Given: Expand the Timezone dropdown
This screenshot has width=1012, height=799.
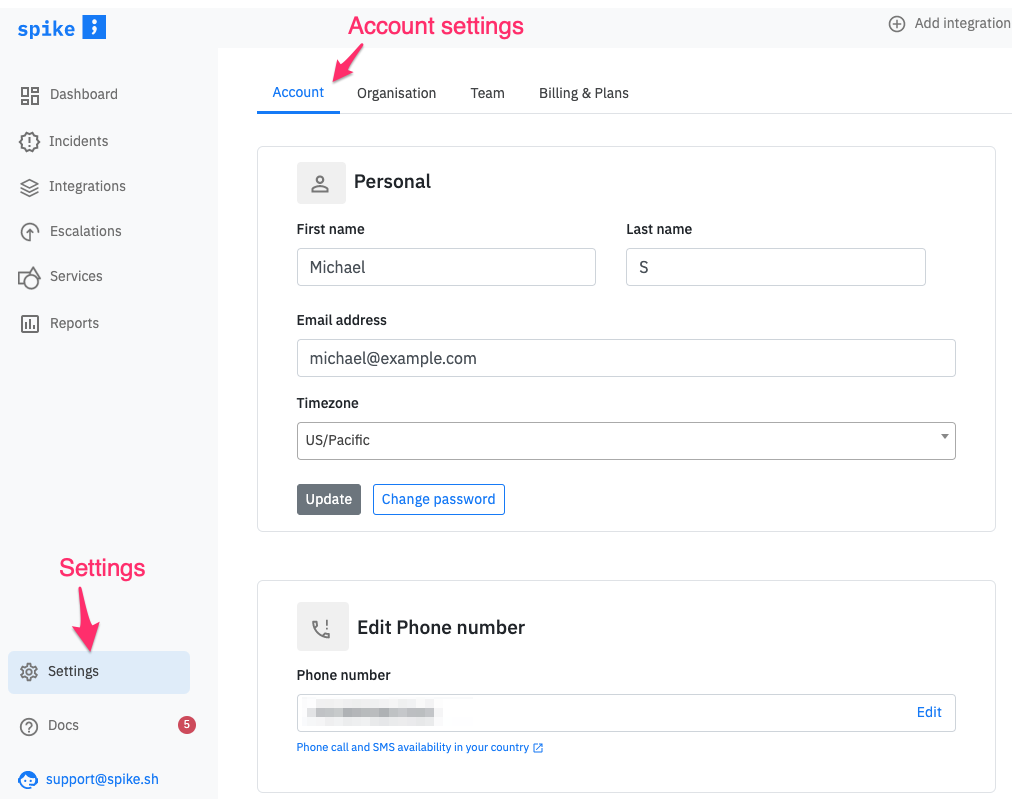Looking at the screenshot, I should click(626, 441).
